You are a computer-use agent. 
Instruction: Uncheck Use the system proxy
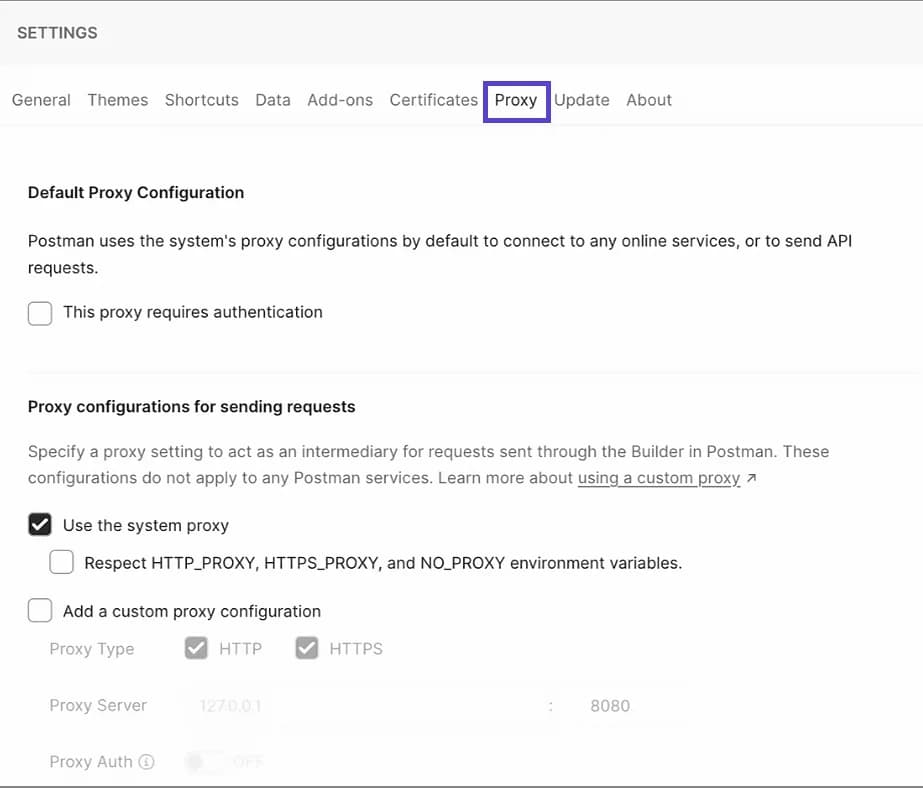[x=40, y=524]
